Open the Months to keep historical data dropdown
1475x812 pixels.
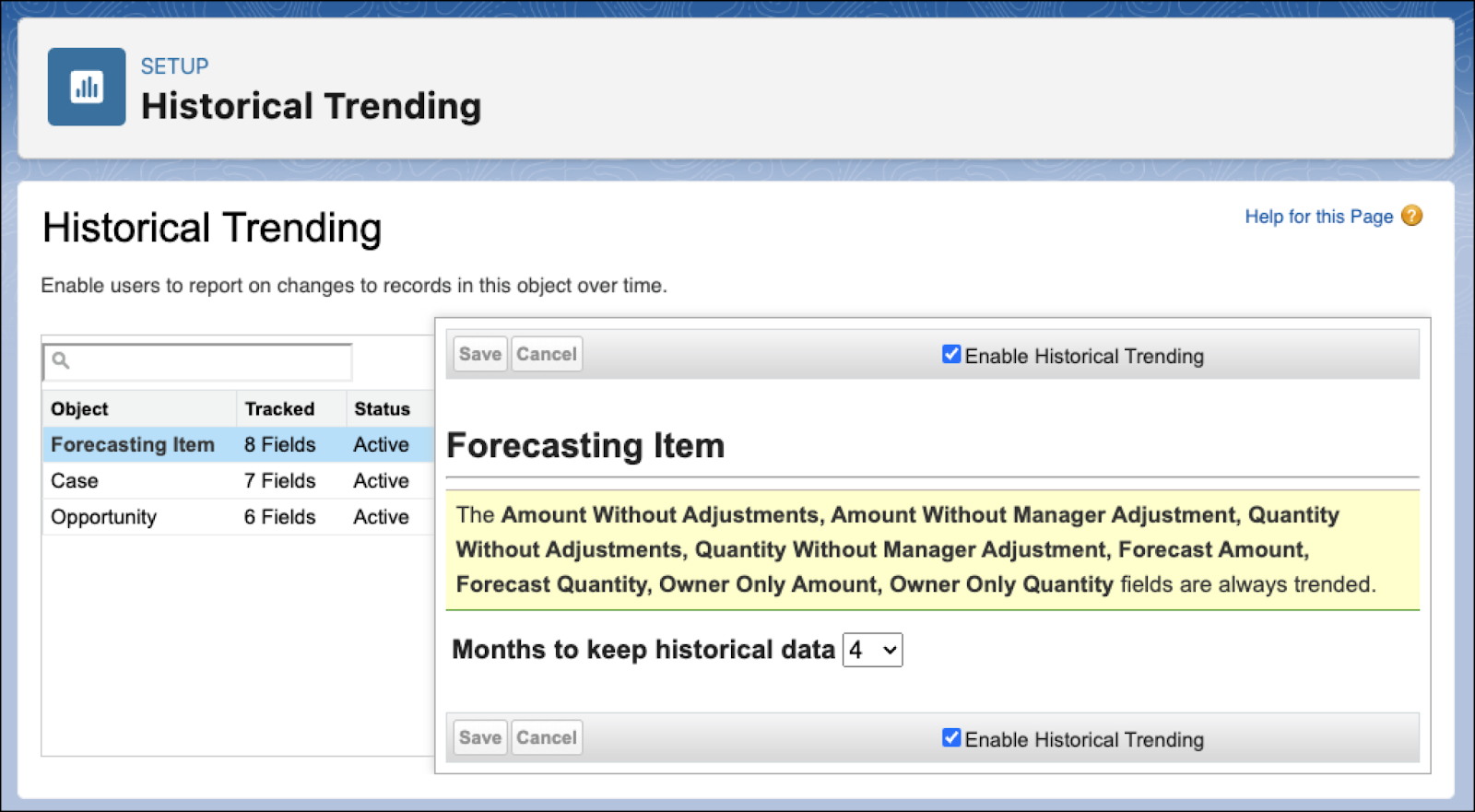872,650
